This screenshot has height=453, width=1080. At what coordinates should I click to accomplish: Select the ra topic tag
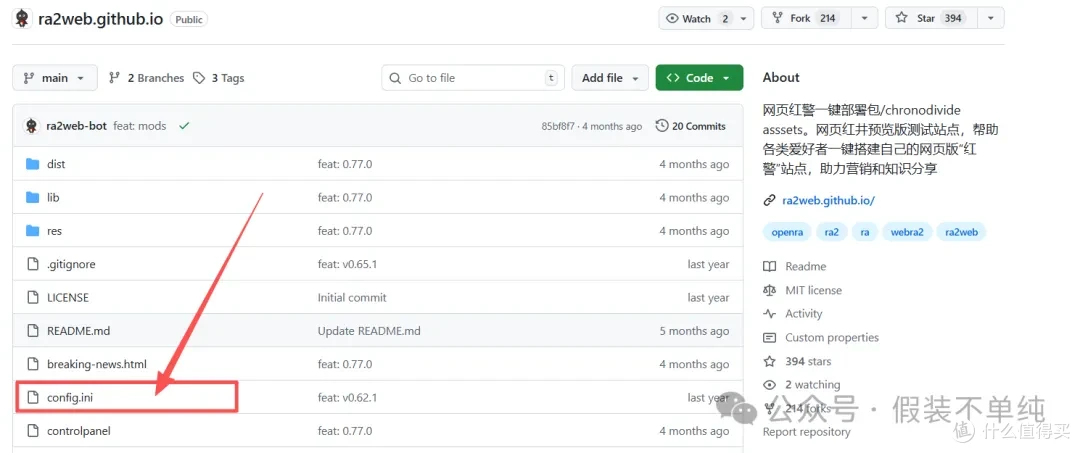tap(864, 232)
